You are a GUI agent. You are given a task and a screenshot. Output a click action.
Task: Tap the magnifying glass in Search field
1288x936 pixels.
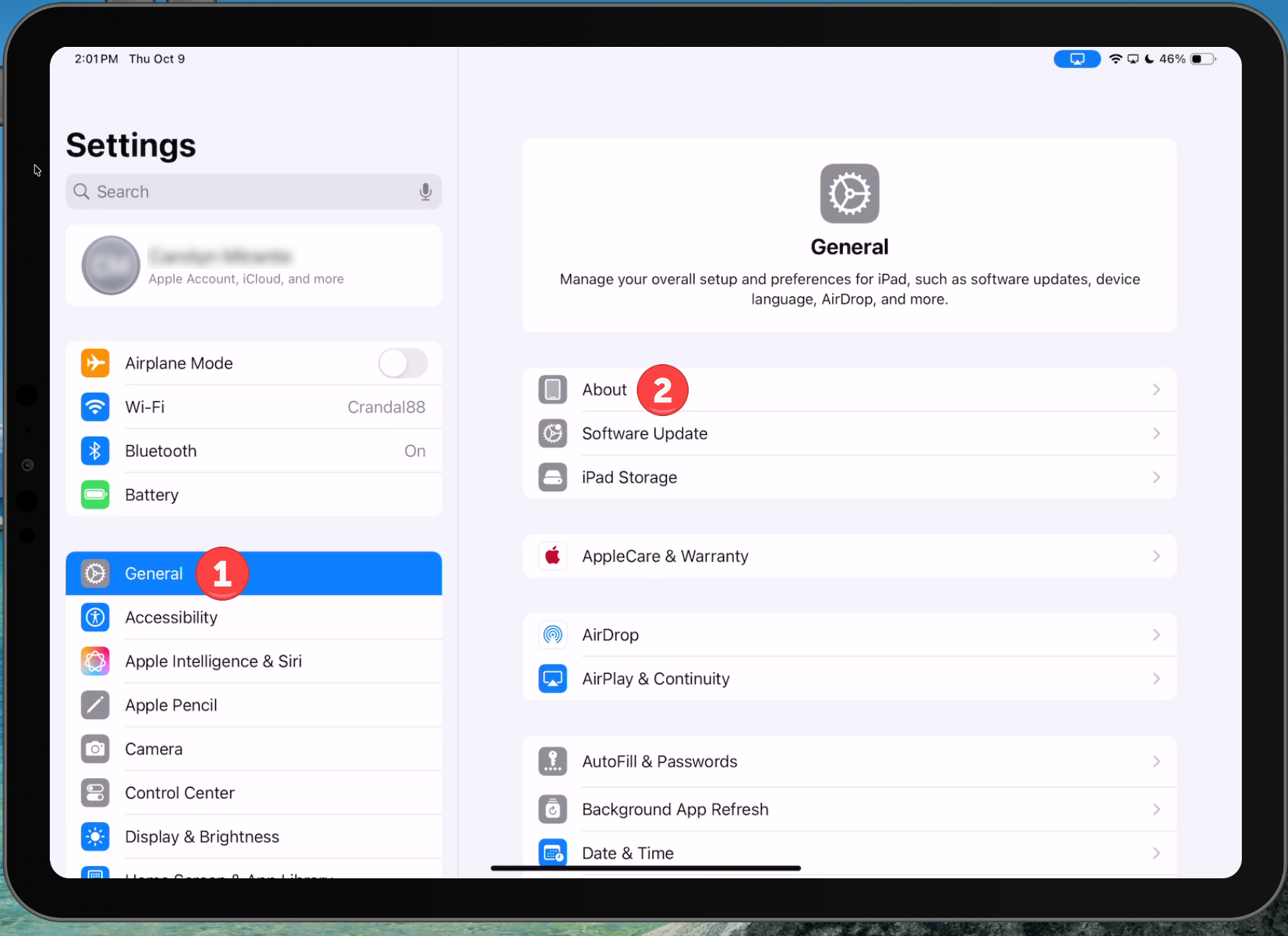coord(81,192)
